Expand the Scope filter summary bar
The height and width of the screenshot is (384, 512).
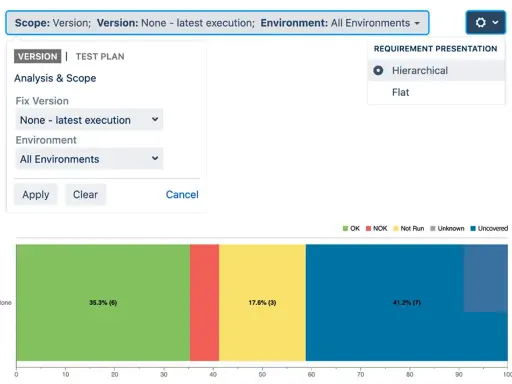(217, 23)
